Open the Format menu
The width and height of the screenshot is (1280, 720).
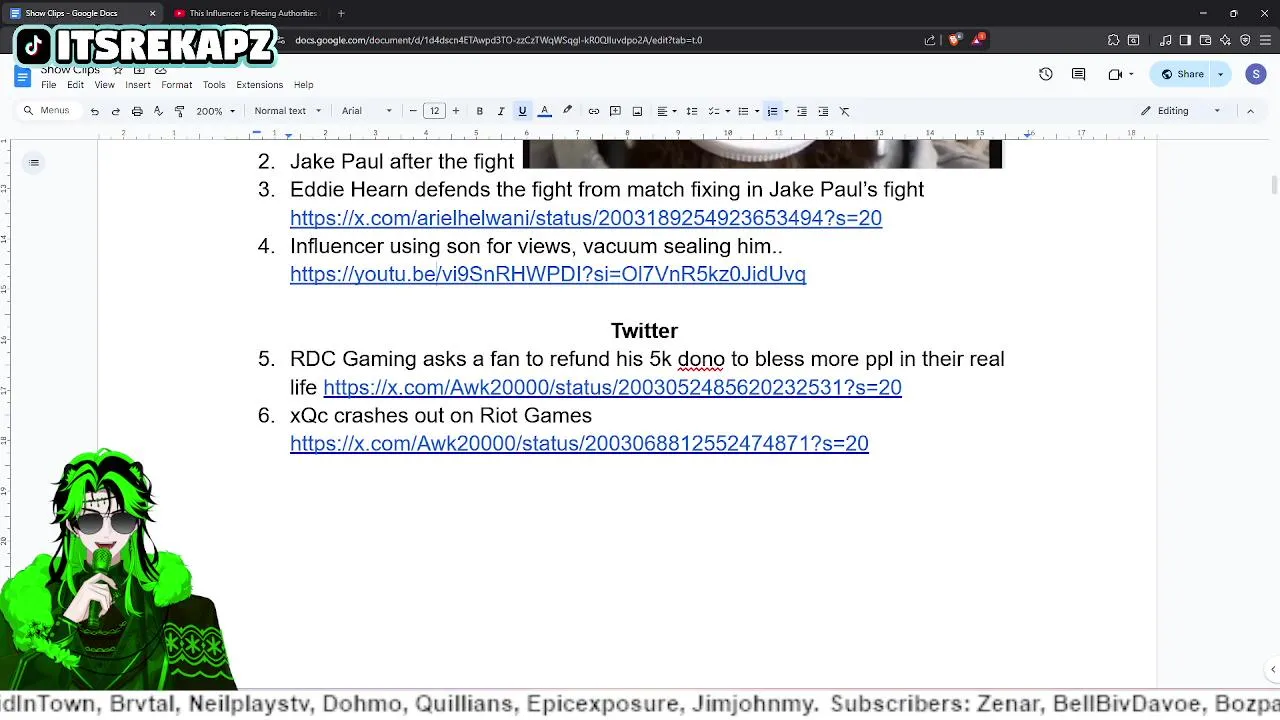176,85
